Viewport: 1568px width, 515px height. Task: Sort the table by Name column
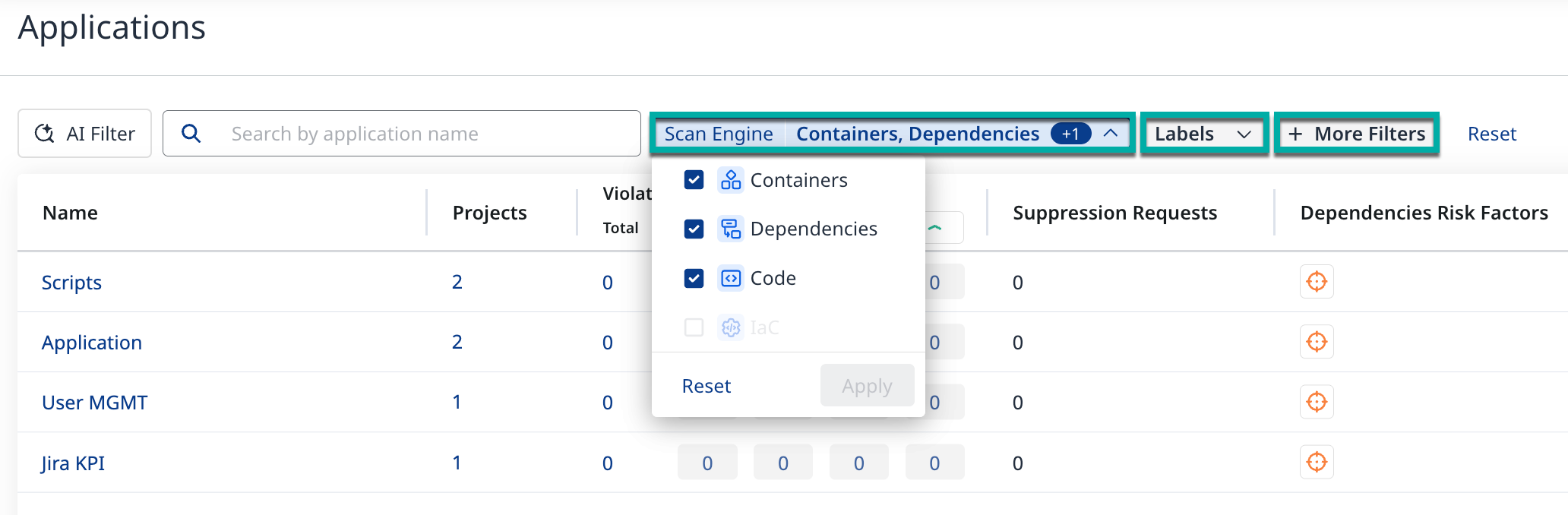(x=70, y=213)
